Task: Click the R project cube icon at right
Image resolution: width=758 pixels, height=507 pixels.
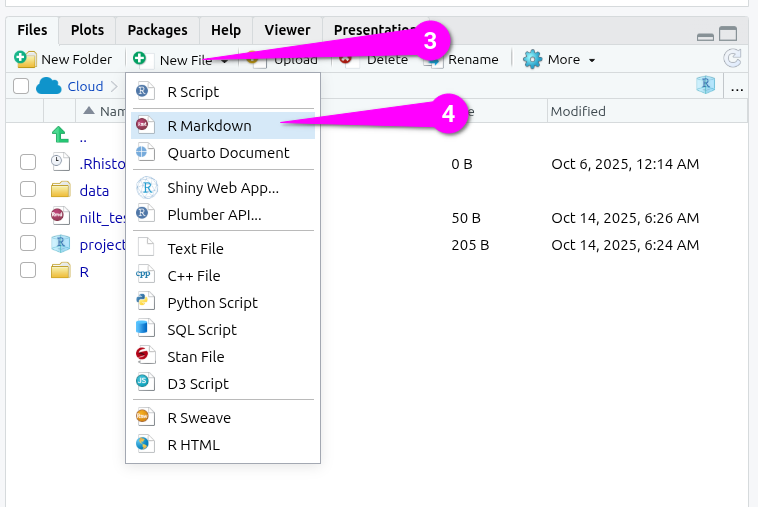Action: click(x=705, y=85)
